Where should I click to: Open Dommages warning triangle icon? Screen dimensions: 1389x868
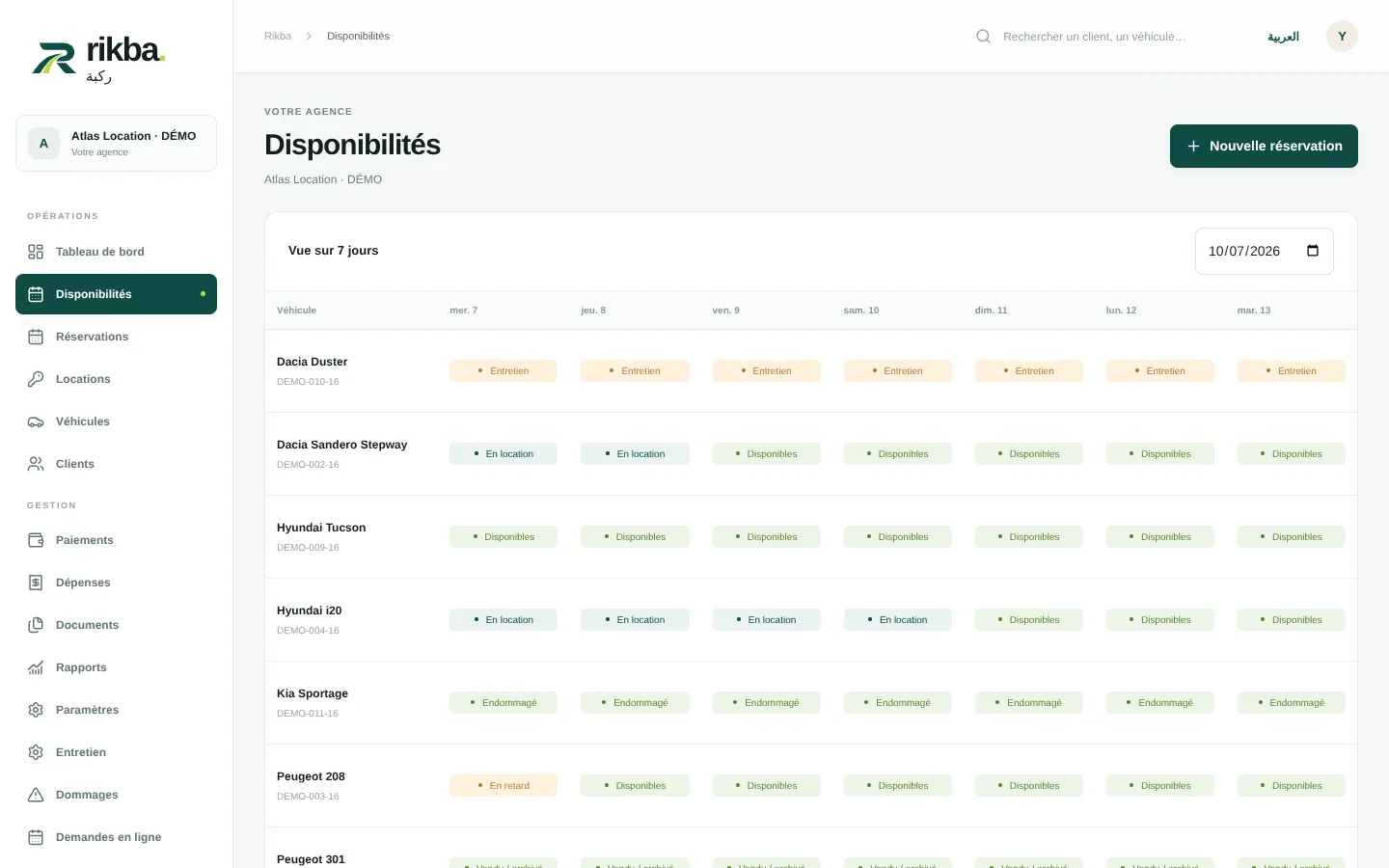[36, 795]
